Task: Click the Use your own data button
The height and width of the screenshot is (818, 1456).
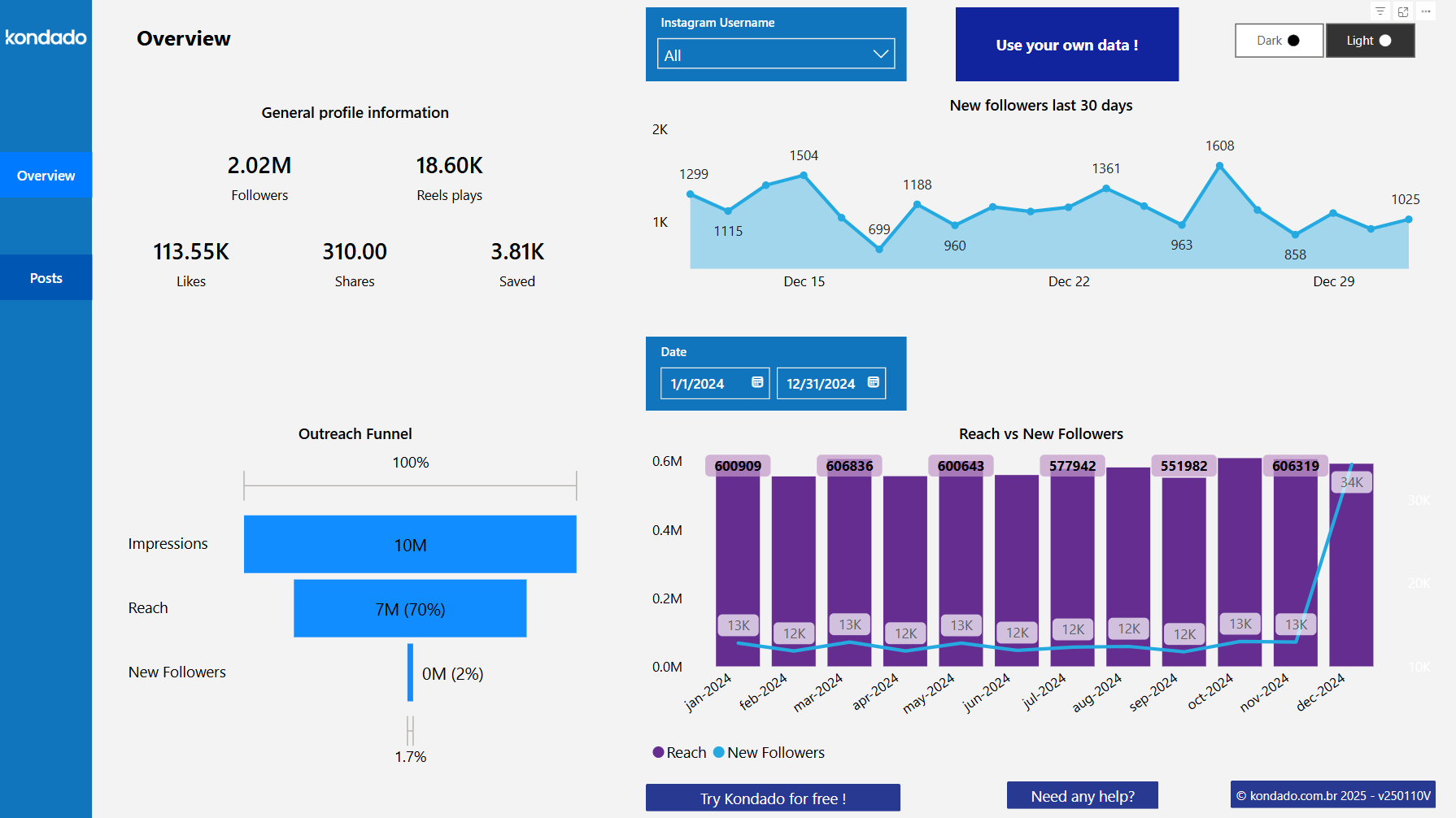Action: pos(1066,45)
